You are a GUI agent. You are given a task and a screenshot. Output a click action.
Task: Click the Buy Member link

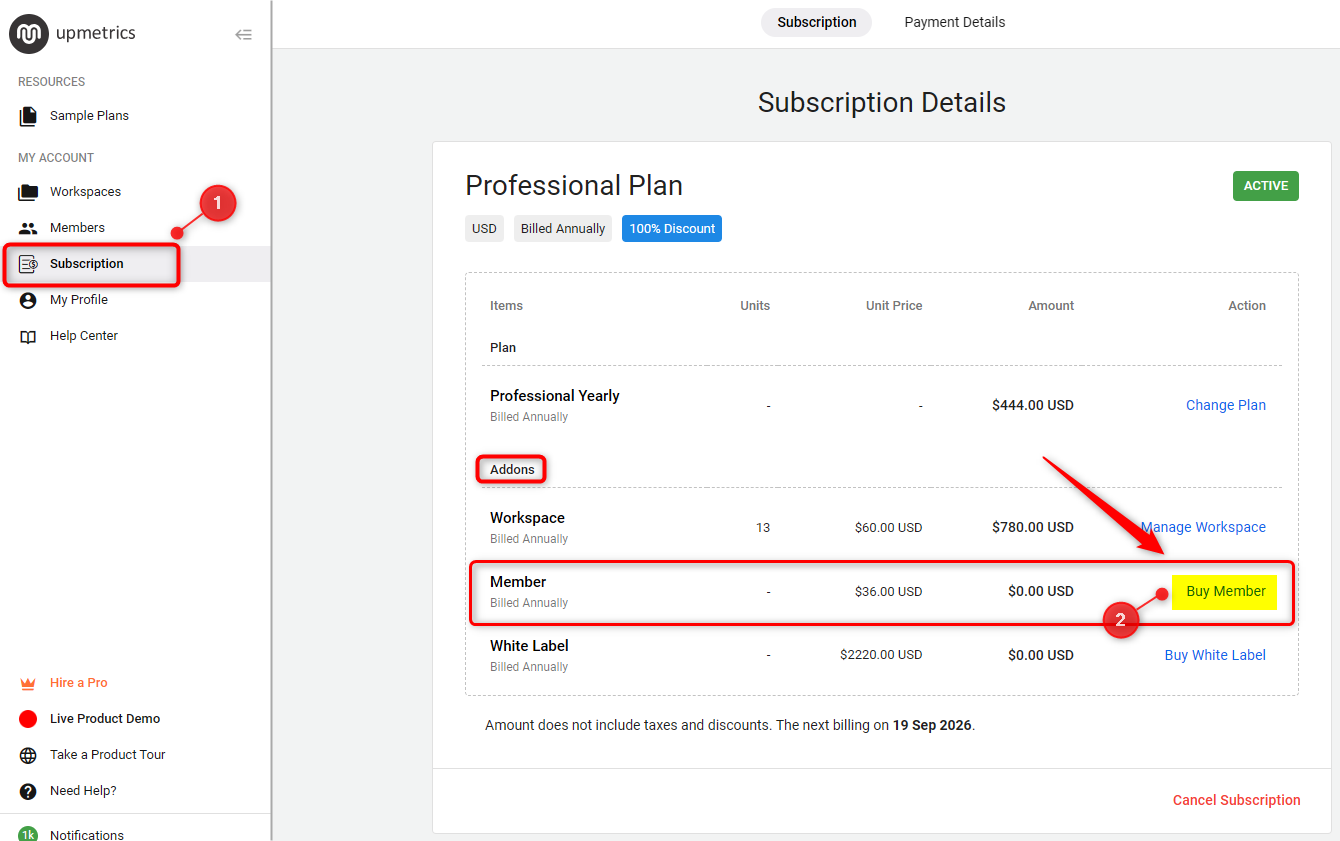pyautogui.click(x=1225, y=591)
